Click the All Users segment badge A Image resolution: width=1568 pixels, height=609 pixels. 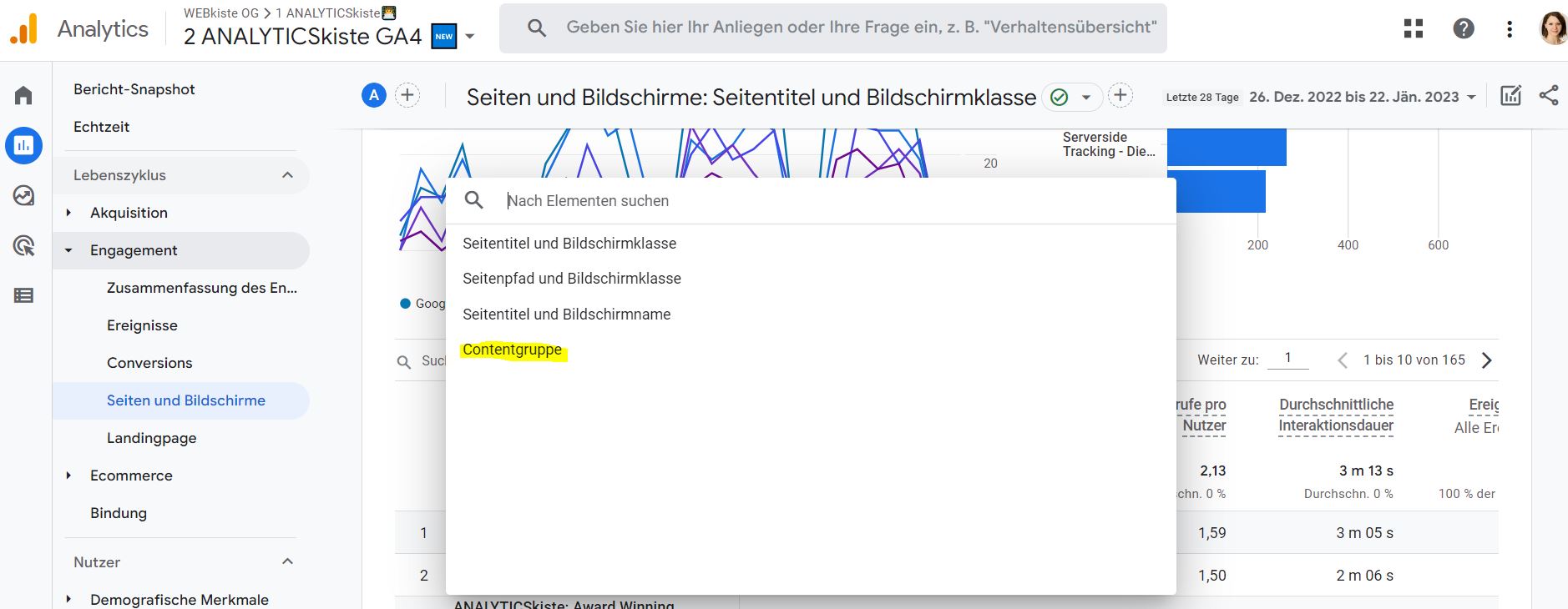[x=374, y=95]
